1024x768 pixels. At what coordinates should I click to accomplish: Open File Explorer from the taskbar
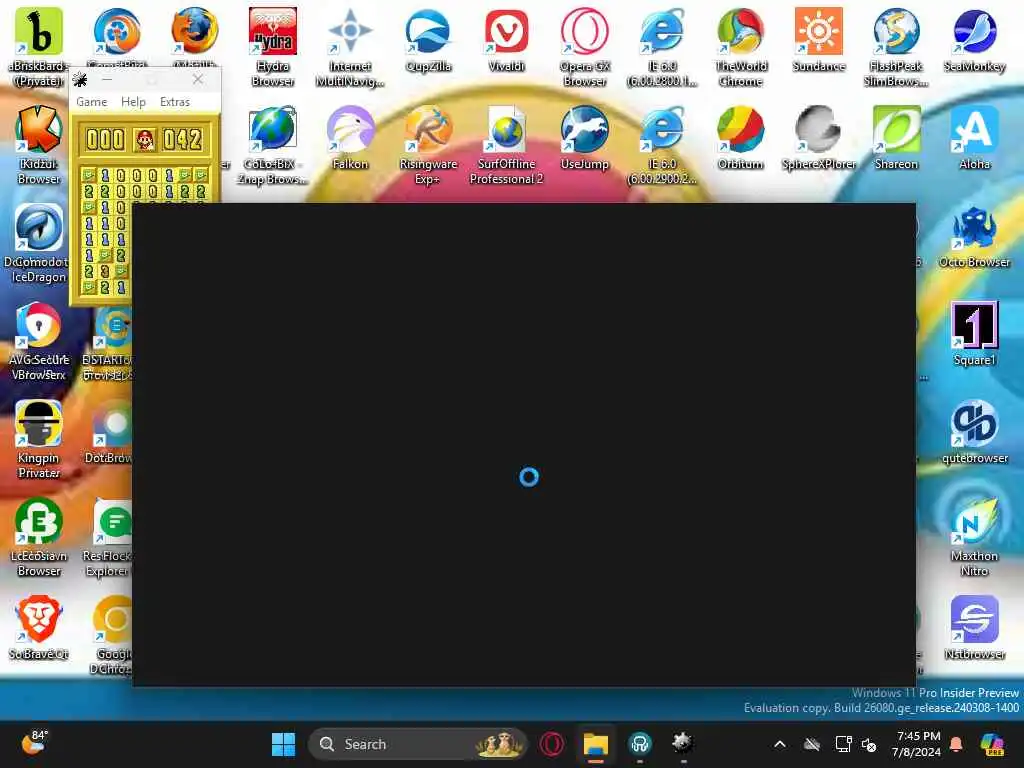pyautogui.click(x=596, y=744)
